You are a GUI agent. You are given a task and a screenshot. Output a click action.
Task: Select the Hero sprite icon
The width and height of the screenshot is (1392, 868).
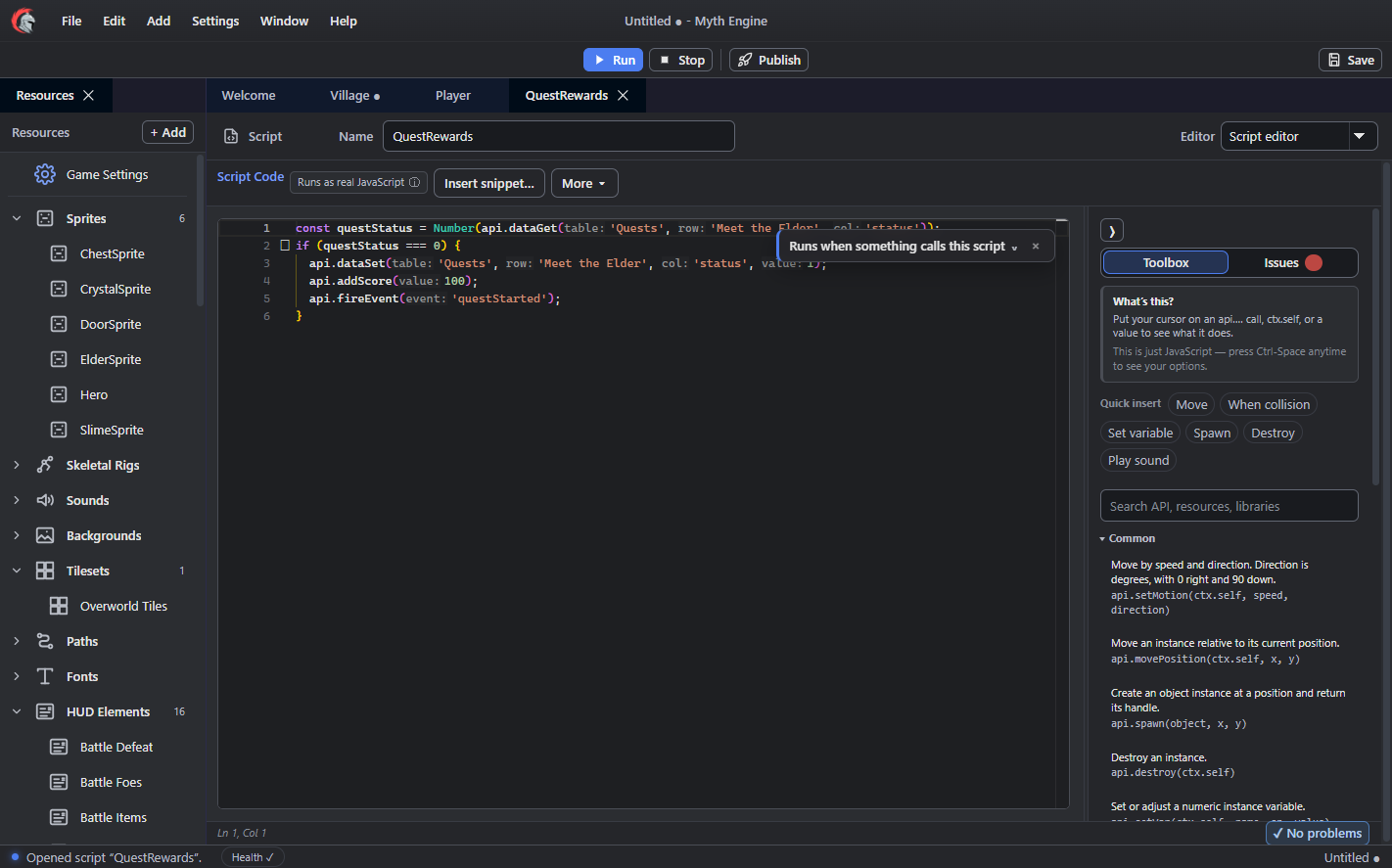click(59, 394)
